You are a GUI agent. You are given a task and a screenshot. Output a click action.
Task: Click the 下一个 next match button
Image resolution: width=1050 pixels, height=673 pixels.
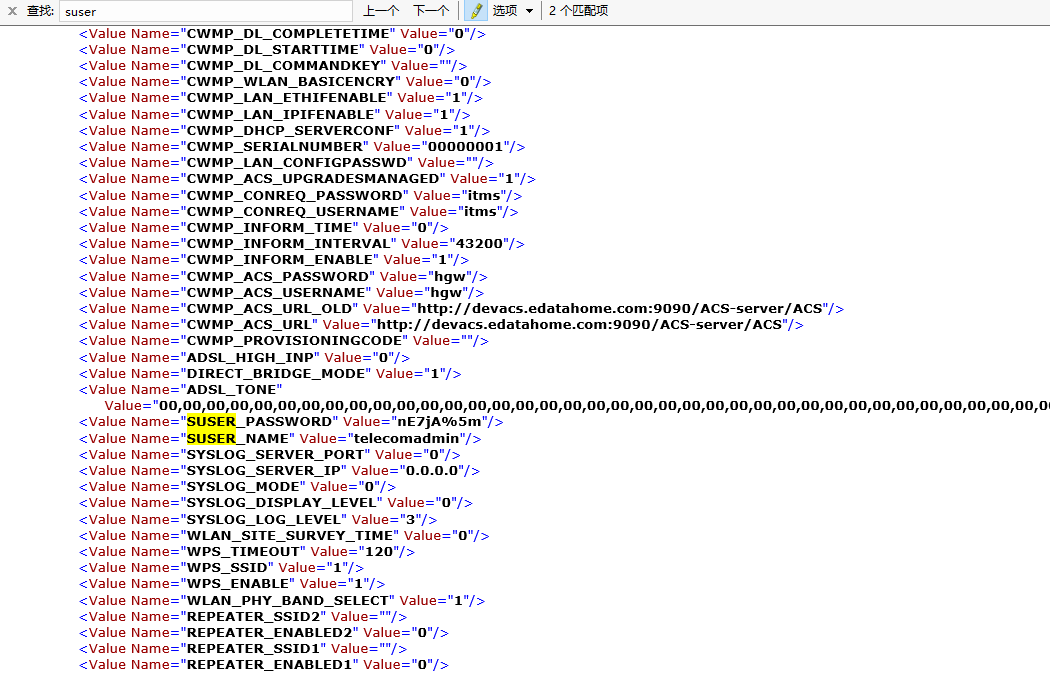coord(430,11)
